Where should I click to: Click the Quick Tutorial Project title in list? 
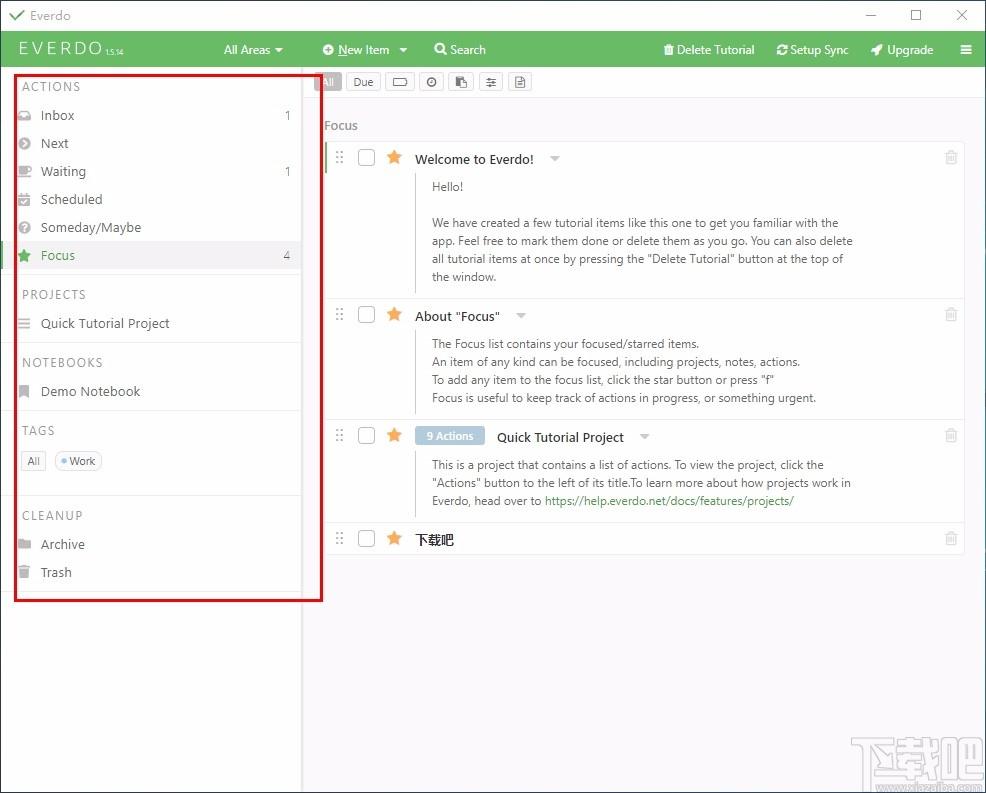(x=560, y=437)
